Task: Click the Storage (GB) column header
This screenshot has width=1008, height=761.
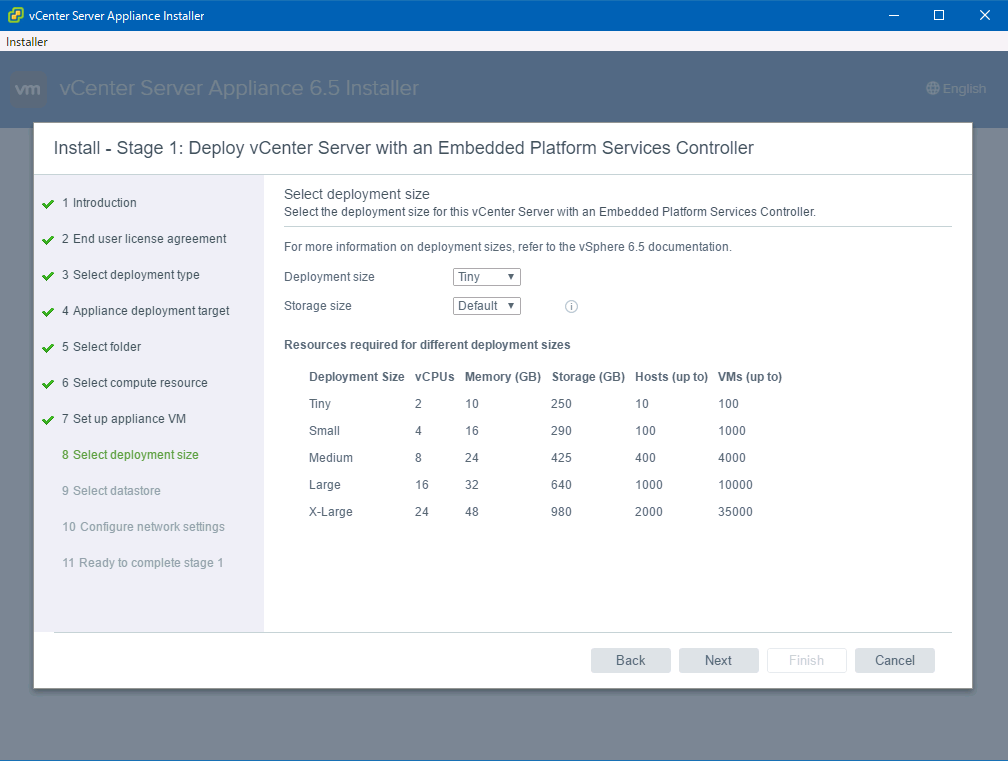Action: 588,377
